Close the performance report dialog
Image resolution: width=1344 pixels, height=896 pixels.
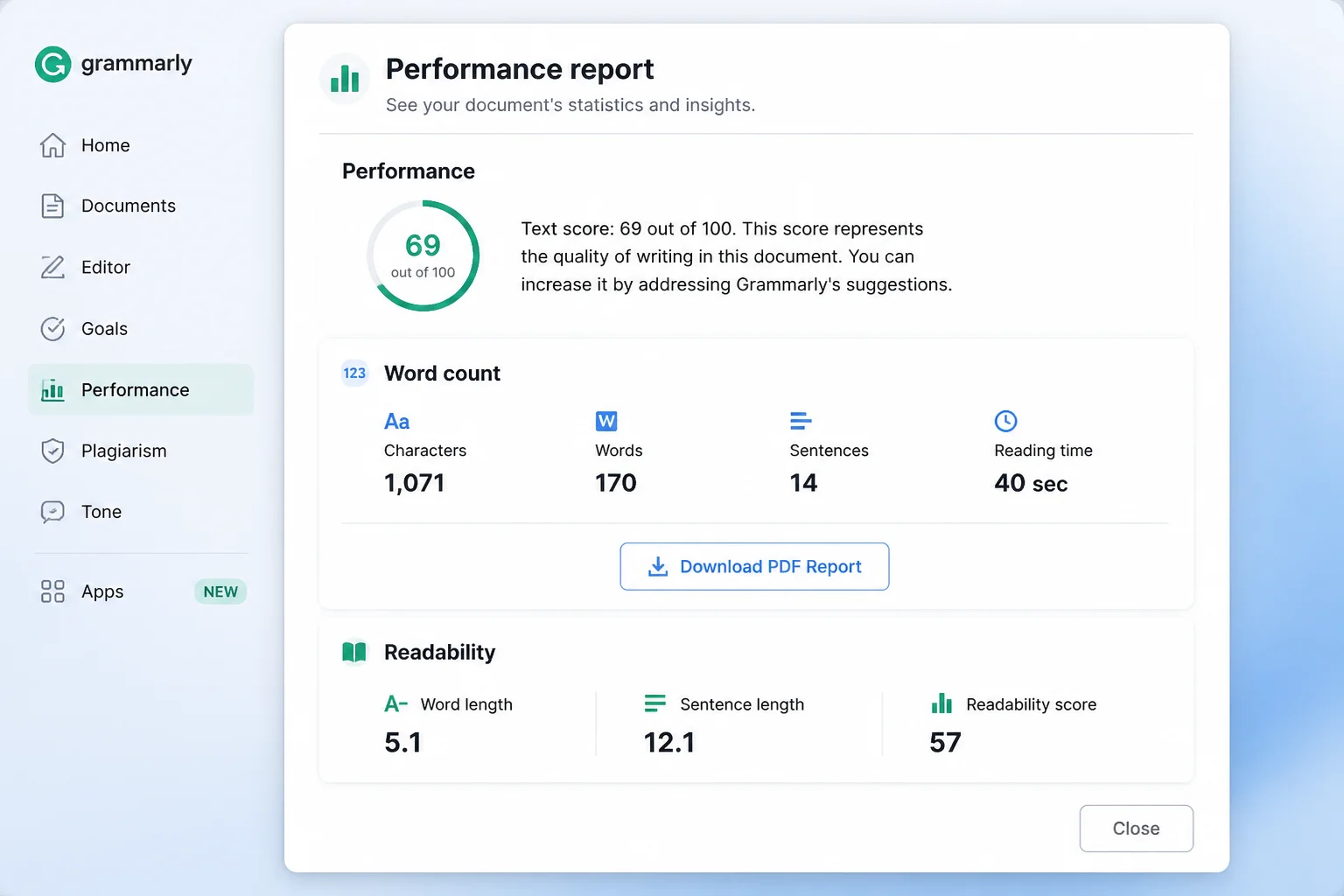(x=1136, y=829)
